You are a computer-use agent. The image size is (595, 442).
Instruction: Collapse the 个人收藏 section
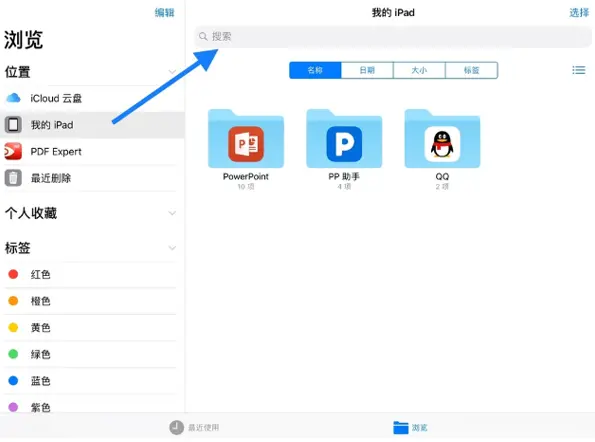pos(172,213)
